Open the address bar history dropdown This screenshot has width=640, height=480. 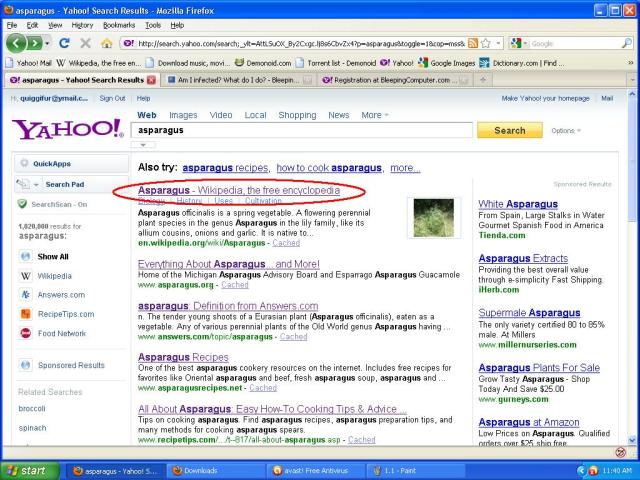point(498,43)
